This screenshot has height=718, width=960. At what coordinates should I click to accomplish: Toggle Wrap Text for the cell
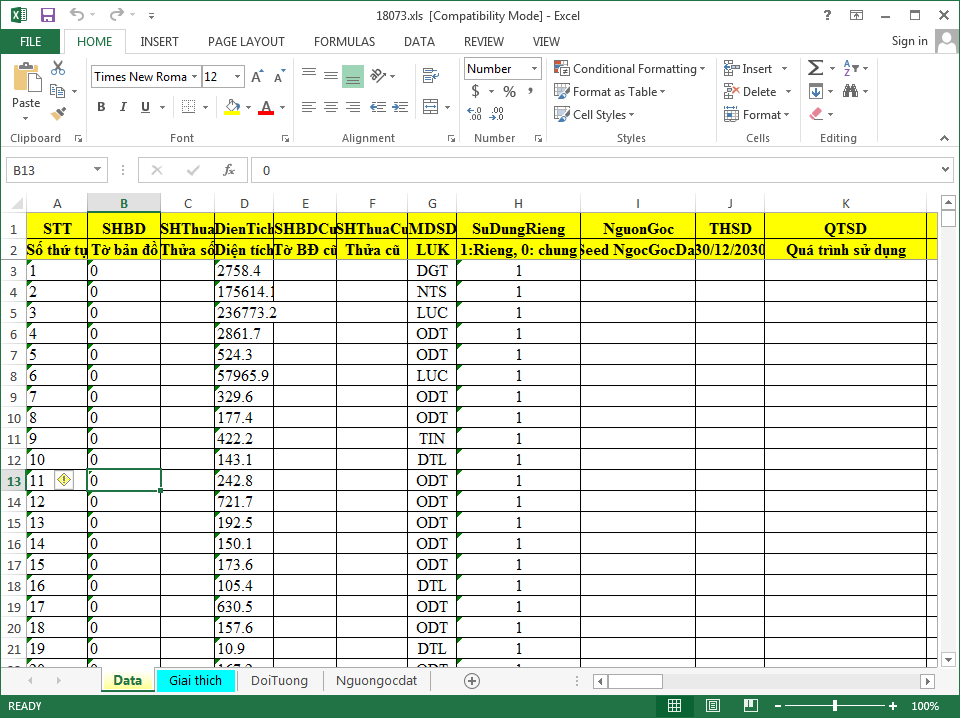pos(431,76)
